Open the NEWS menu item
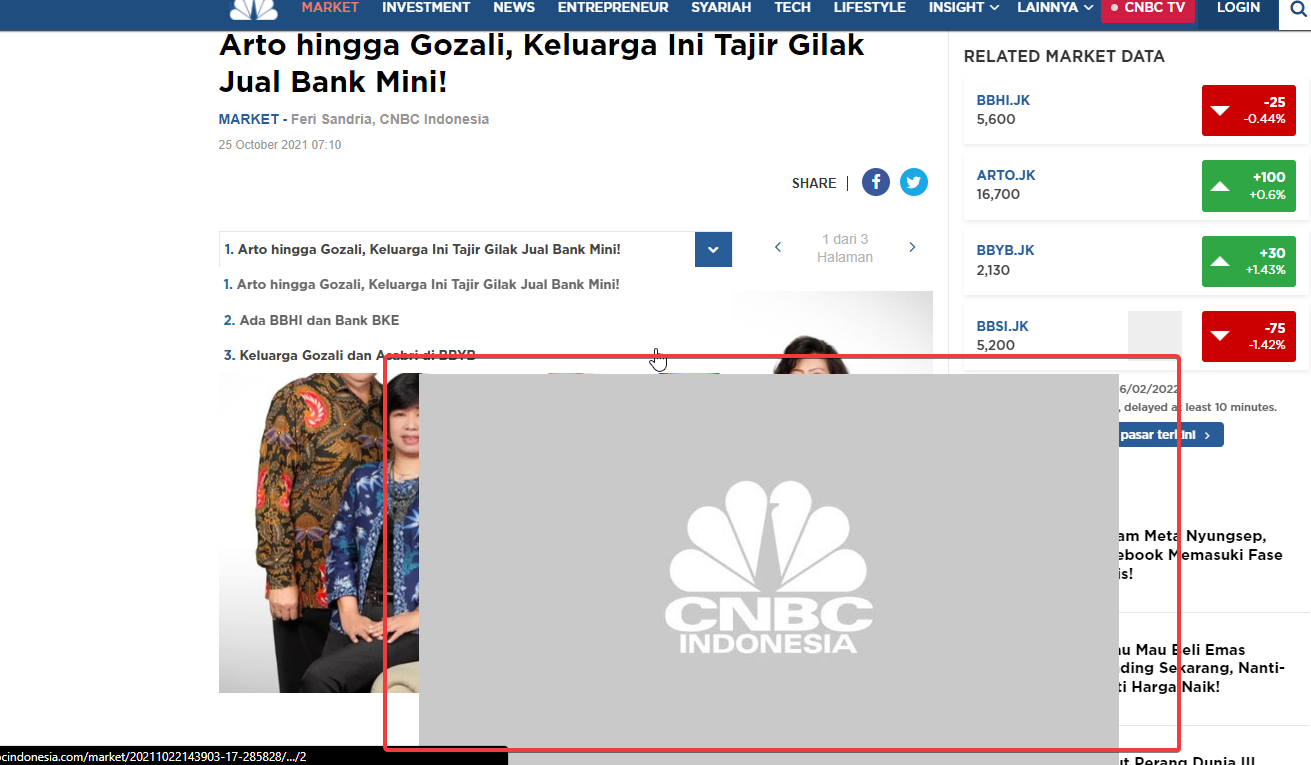The image size is (1311, 765). coord(514,7)
